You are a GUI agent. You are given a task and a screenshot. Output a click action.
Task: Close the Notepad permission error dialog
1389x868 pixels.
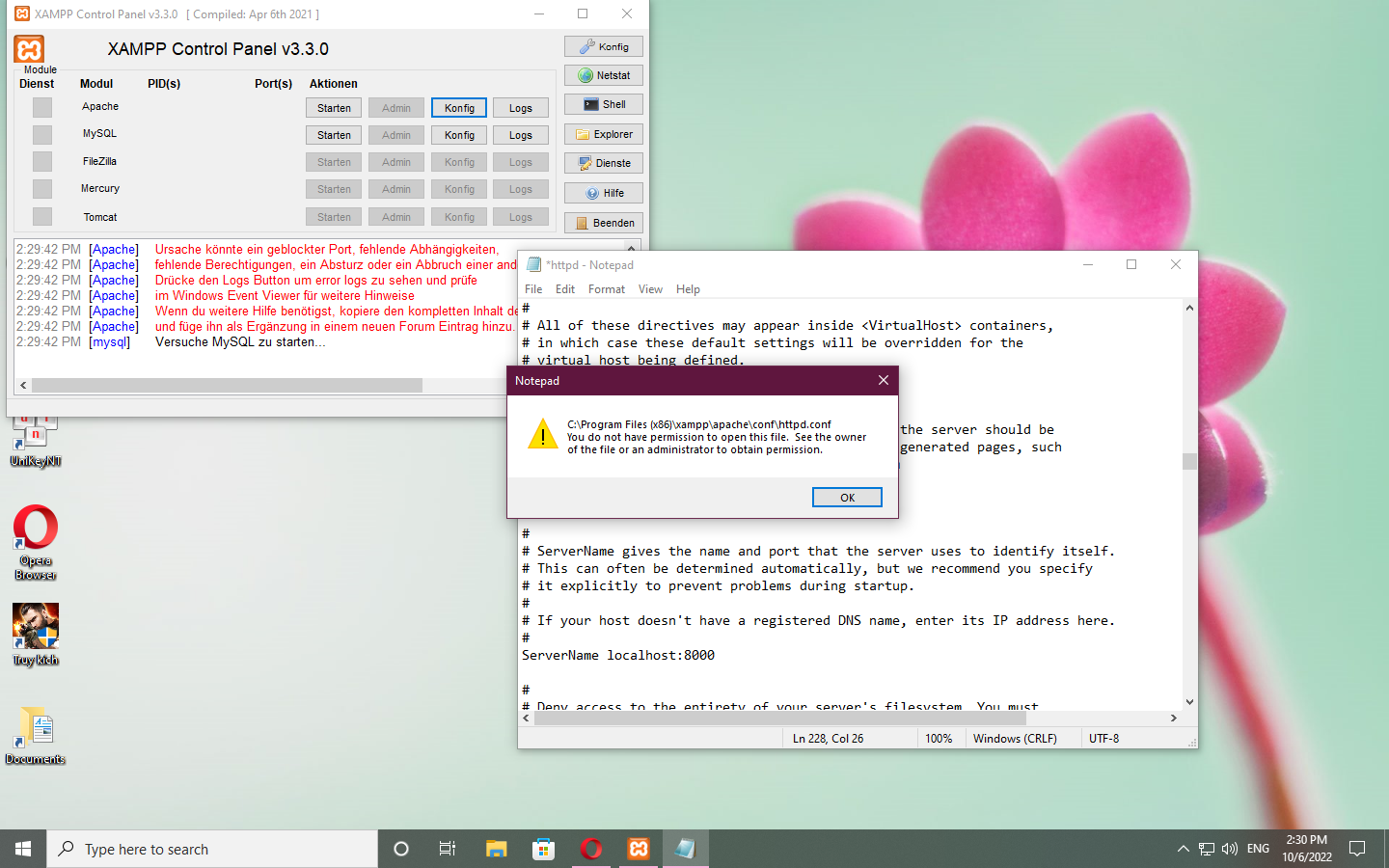point(883,380)
